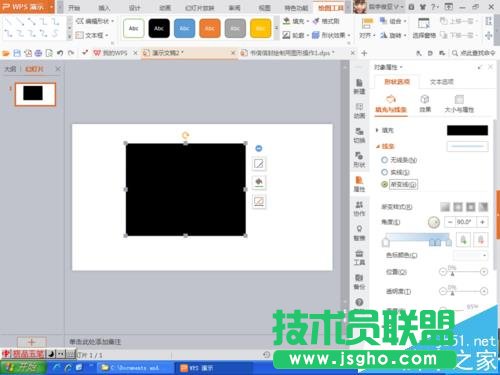500x375 pixels.
Task: Click the print icon in quick toolbar
Action: click(38, 53)
